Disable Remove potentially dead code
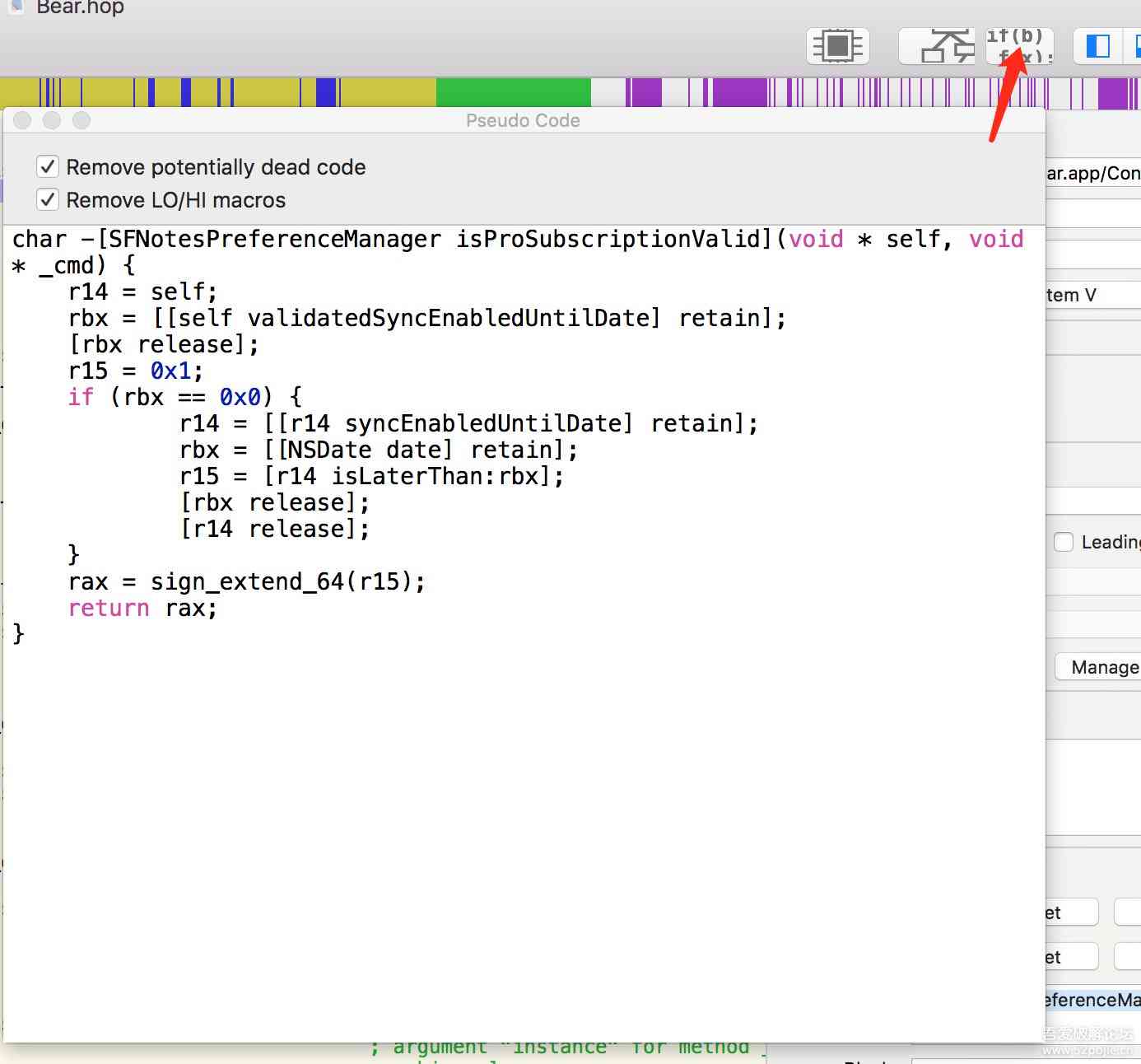Image resolution: width=1141 pixels, height=1064 pixels. (48, 167)
